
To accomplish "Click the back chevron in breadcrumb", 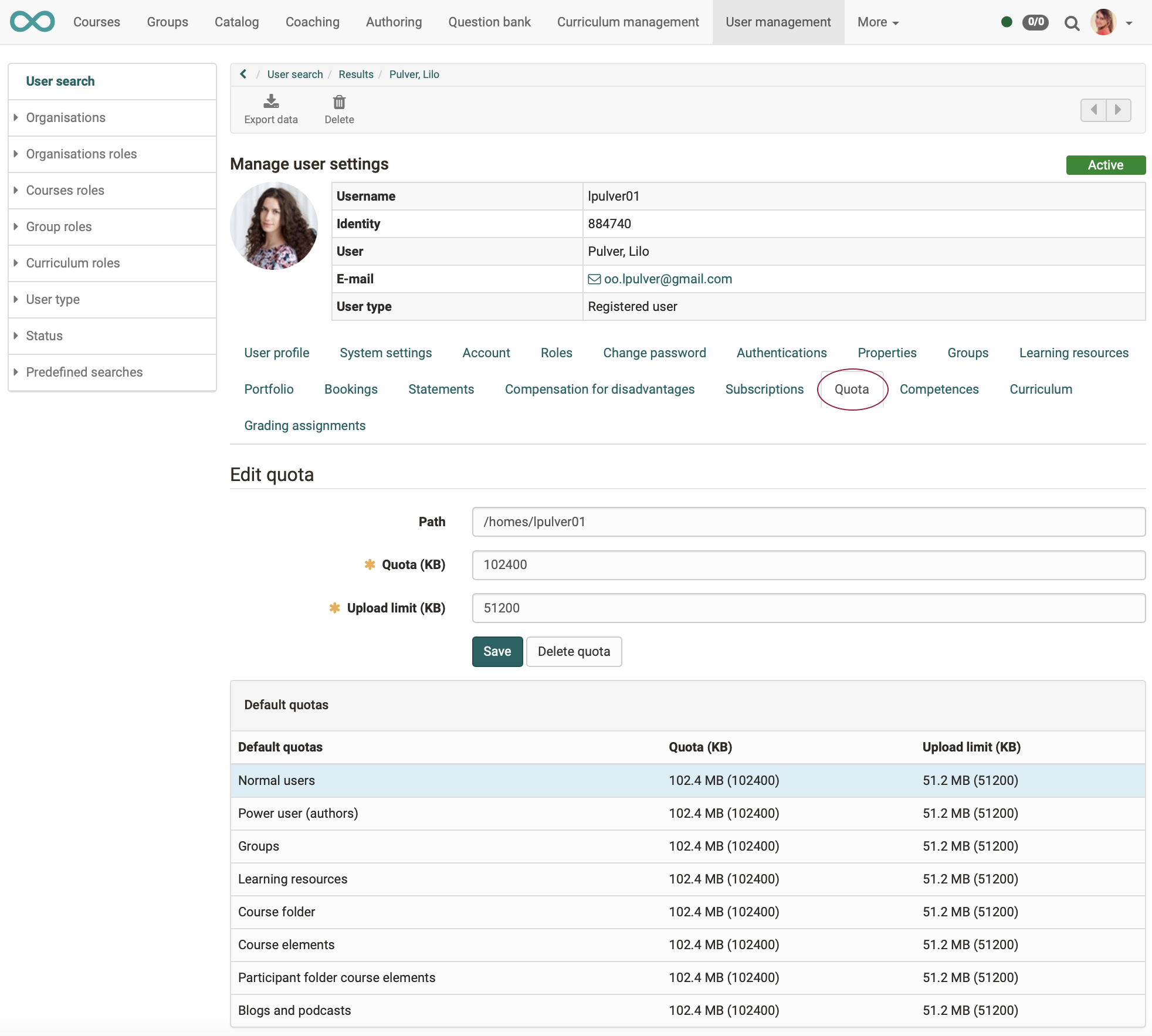I will click(243, 74).
